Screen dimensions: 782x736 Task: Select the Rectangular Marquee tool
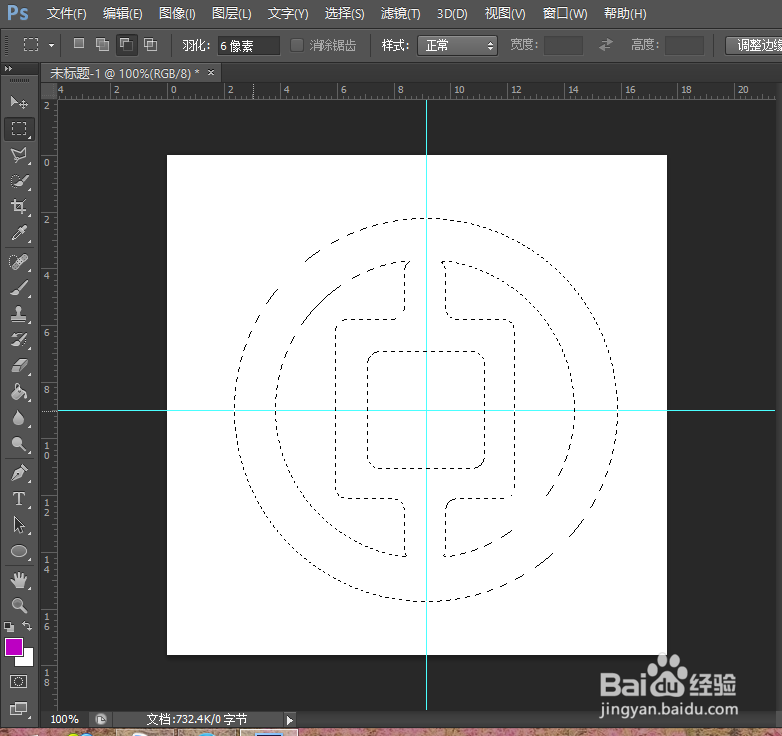pos(19,129)
